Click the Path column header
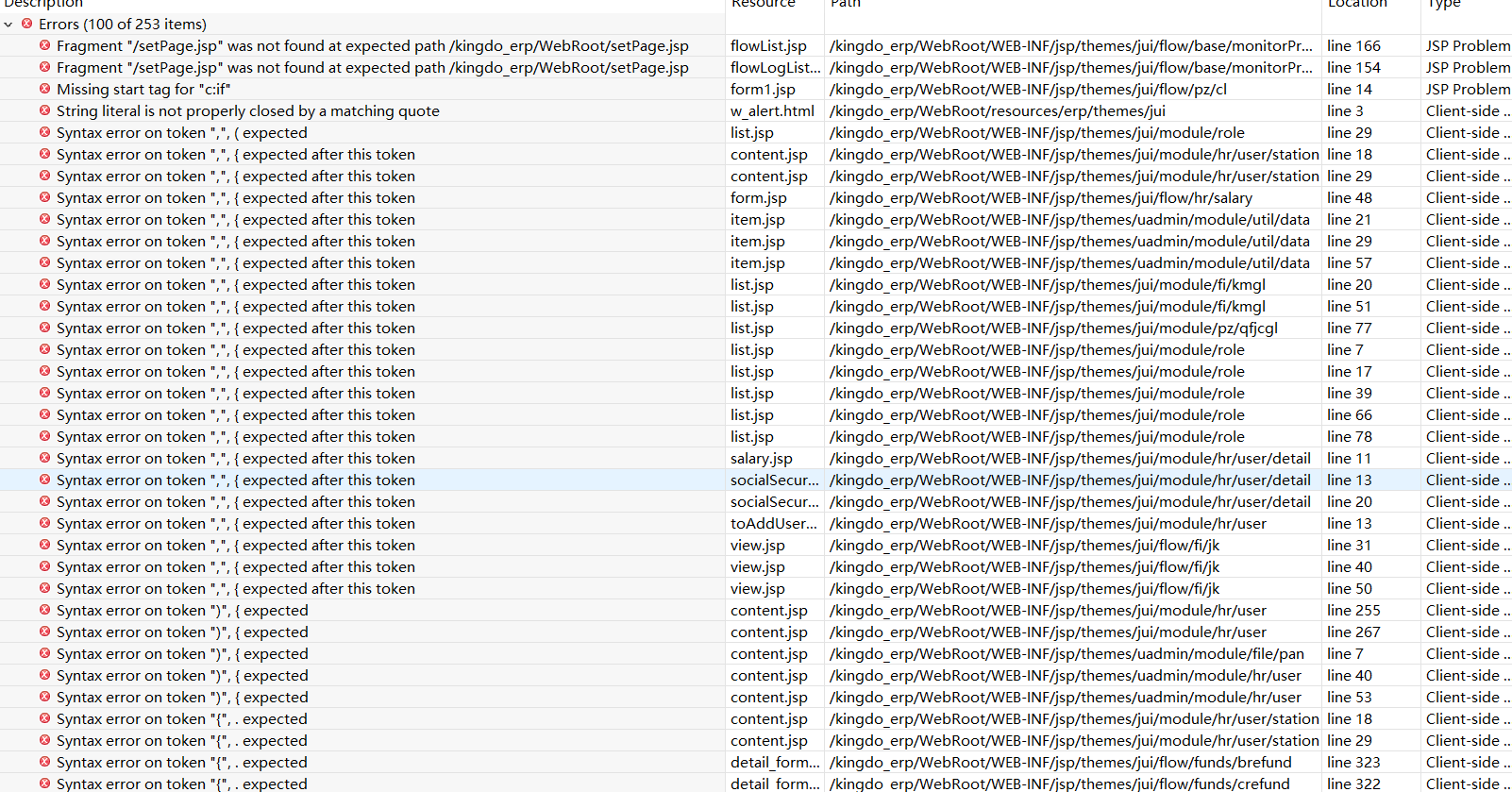 [846, 4]
